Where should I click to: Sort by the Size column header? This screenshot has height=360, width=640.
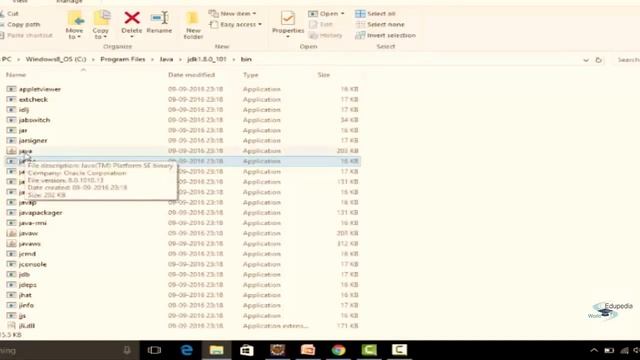pyautogui.click(x=324, y=75)
